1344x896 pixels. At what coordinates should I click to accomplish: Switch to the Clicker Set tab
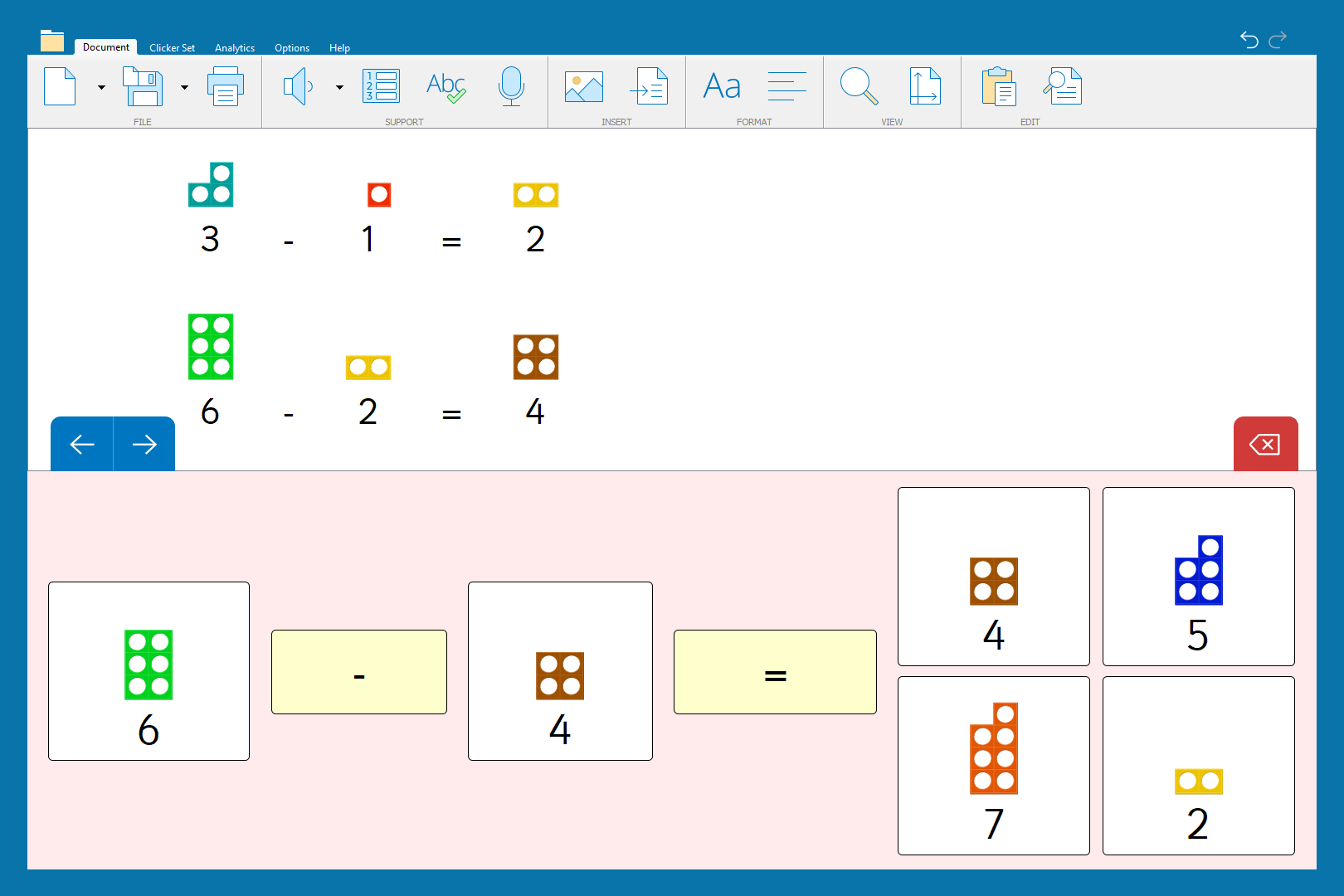[172, 48]
